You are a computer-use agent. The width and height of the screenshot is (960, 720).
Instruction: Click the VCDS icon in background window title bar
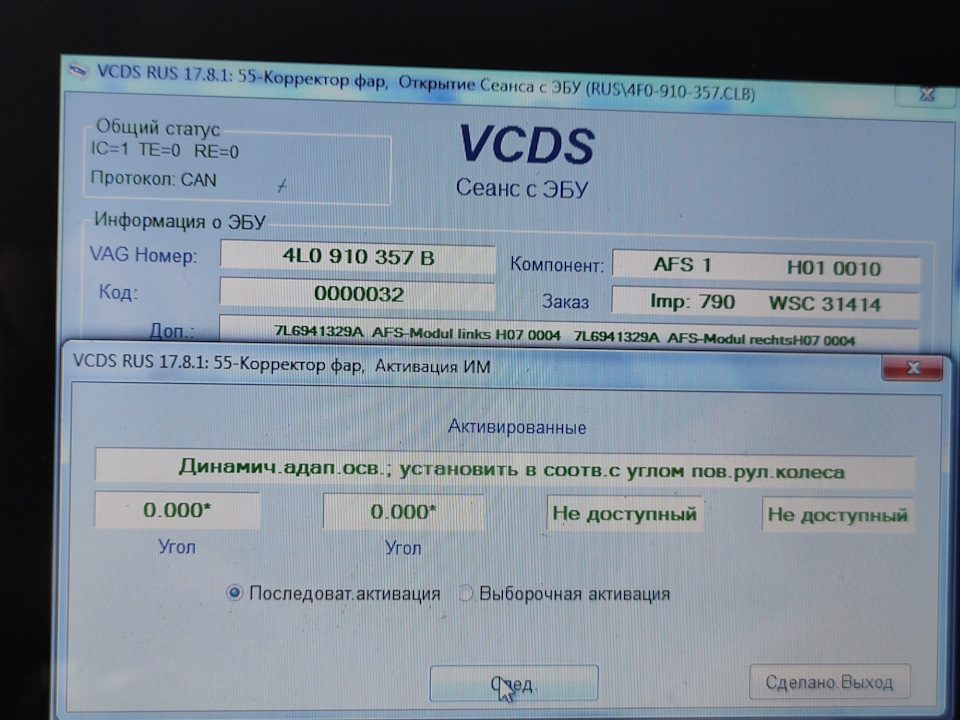78,70
